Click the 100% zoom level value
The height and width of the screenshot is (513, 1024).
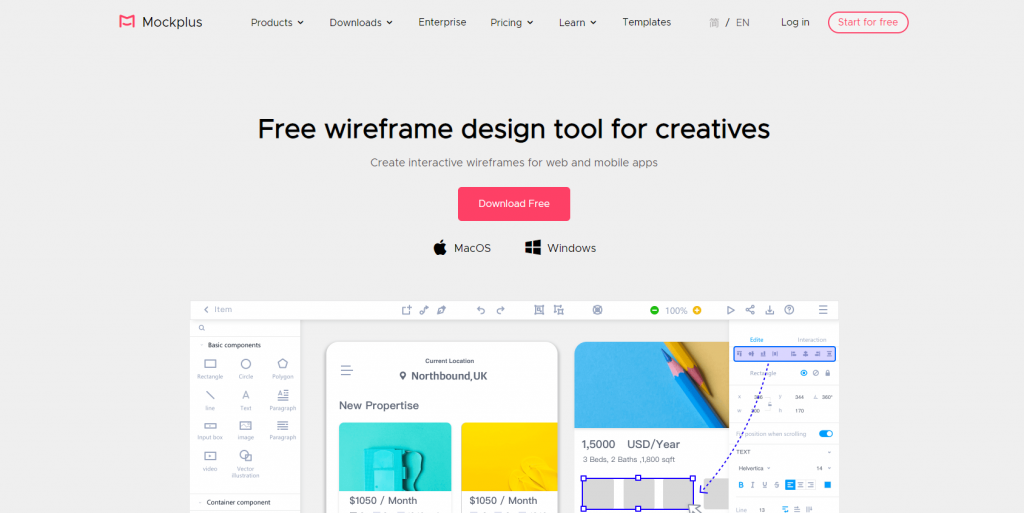[x=676, y=311]
